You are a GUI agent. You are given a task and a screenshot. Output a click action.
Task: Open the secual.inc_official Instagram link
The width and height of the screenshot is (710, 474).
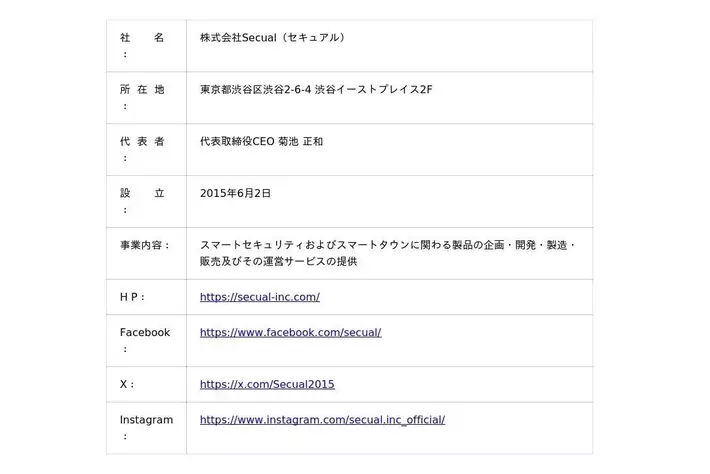[x=322, y=420]
